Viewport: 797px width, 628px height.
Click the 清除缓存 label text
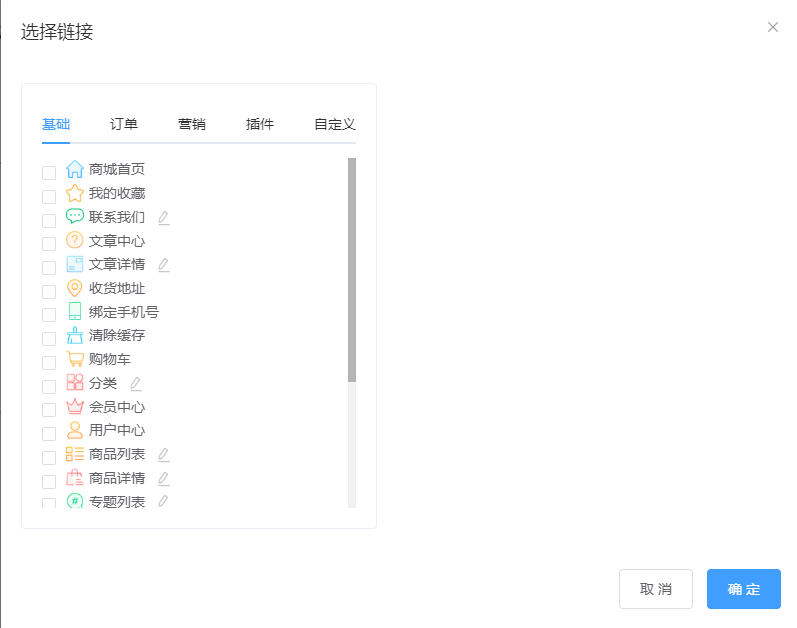point(117,335)
